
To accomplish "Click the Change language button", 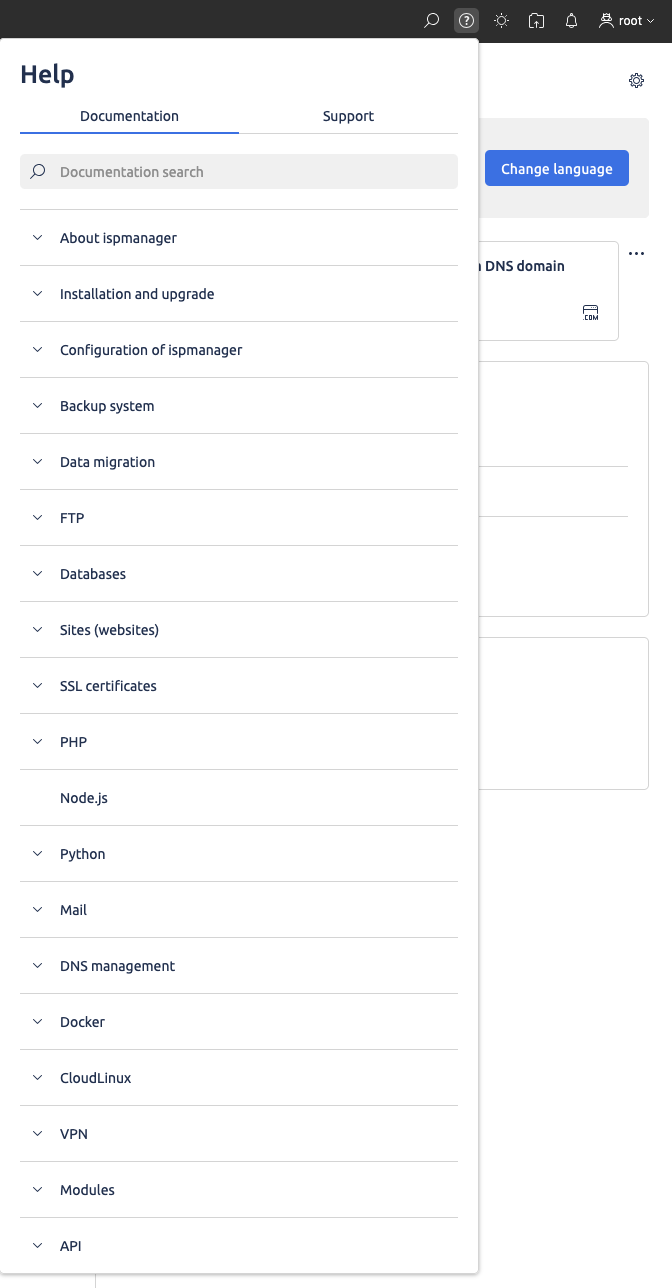I will pos(556,169).
